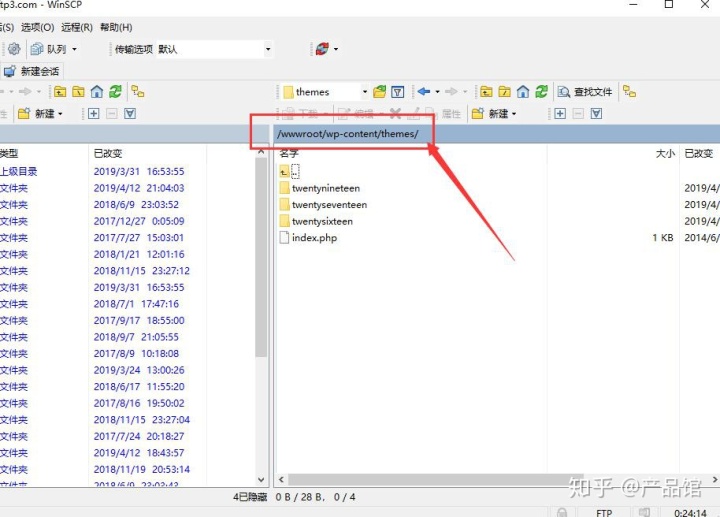The height and width of the screenshot is (517, 720).
Task: Expand the remote New (新建) dropdown arrow
Action: click(x=514, y=114)
